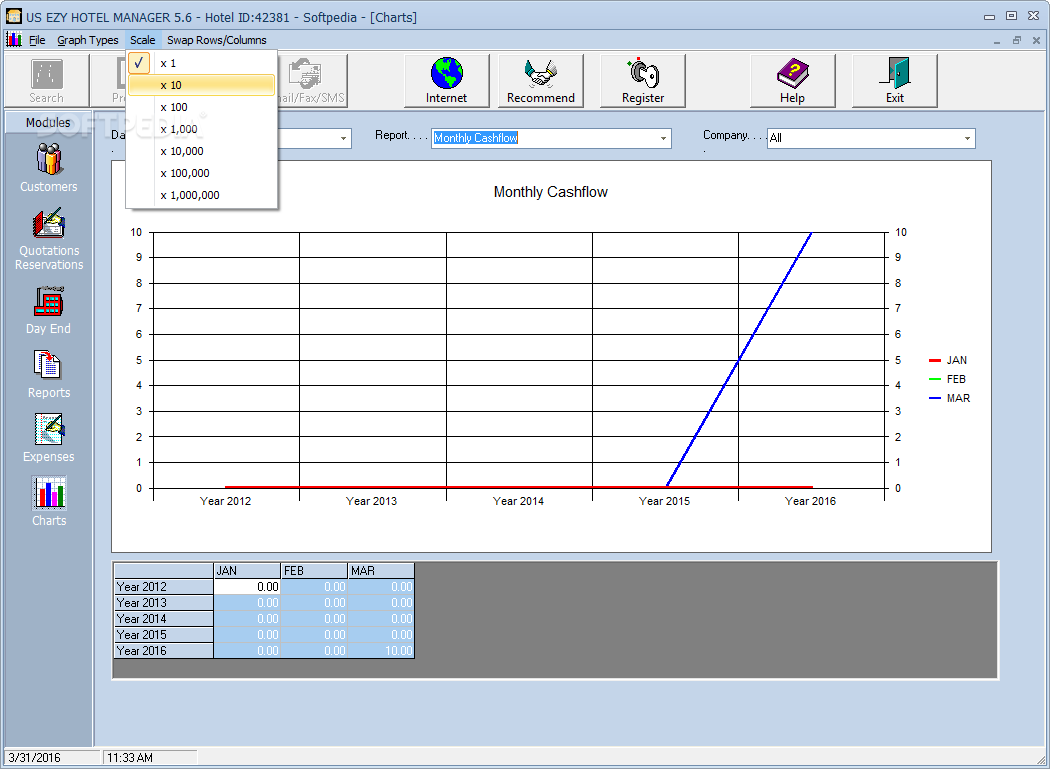The width and height of the screenshot is (1050, 769).
Task: Click the JAN red legend swatch
Action: pyautogui.click(x=935, y=361)
